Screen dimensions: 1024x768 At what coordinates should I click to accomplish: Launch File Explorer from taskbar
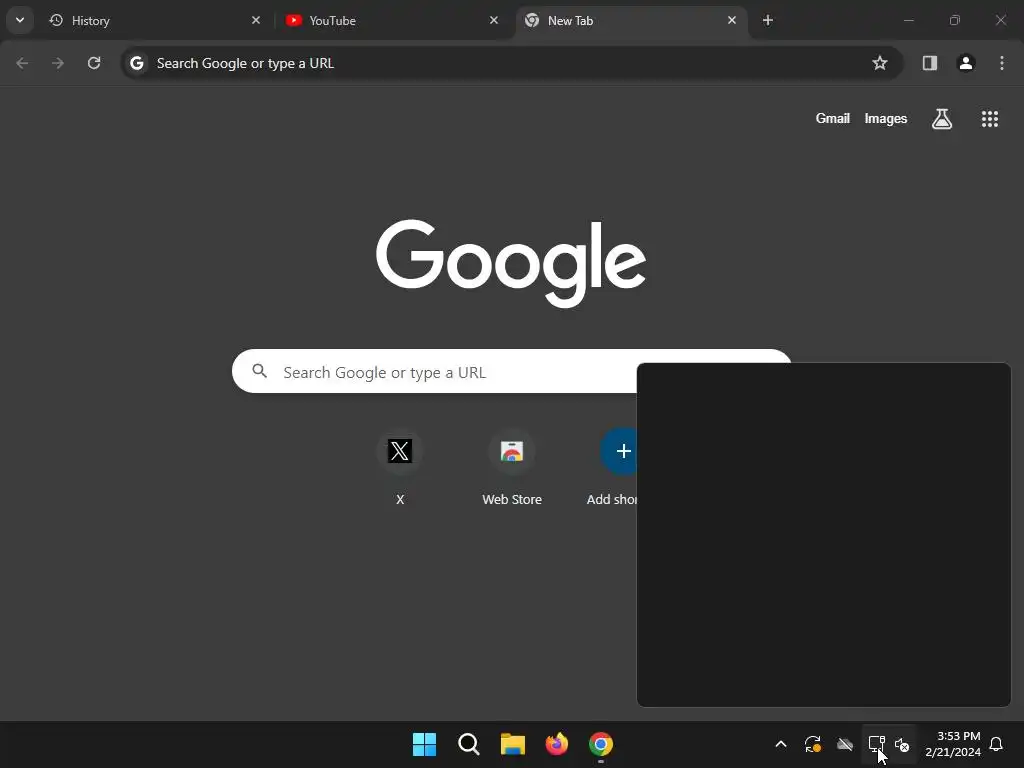(x=513, y=744)
